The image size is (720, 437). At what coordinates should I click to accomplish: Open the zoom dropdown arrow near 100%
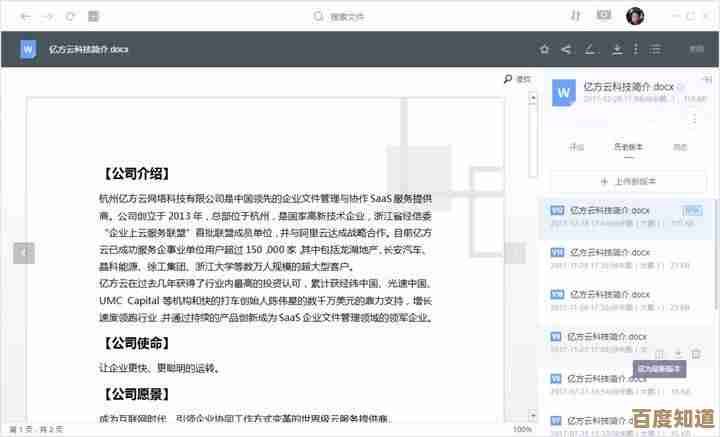click(x=548, y=429)
